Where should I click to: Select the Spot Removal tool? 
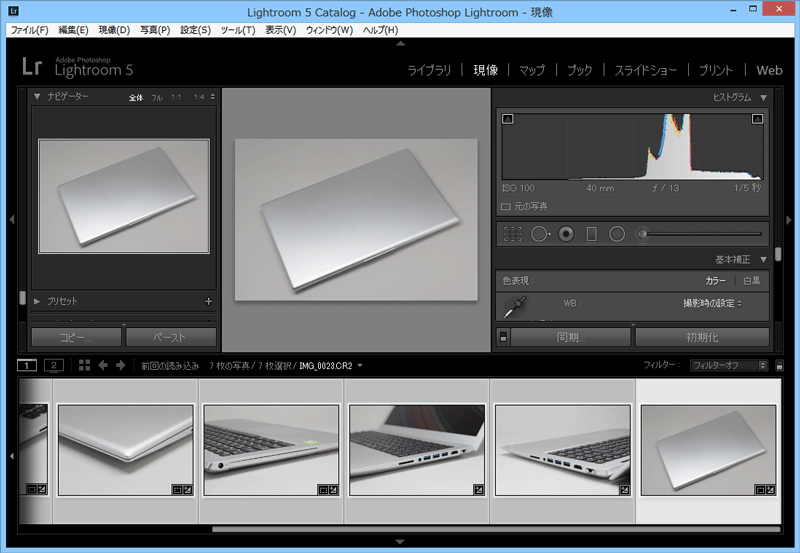540,234
